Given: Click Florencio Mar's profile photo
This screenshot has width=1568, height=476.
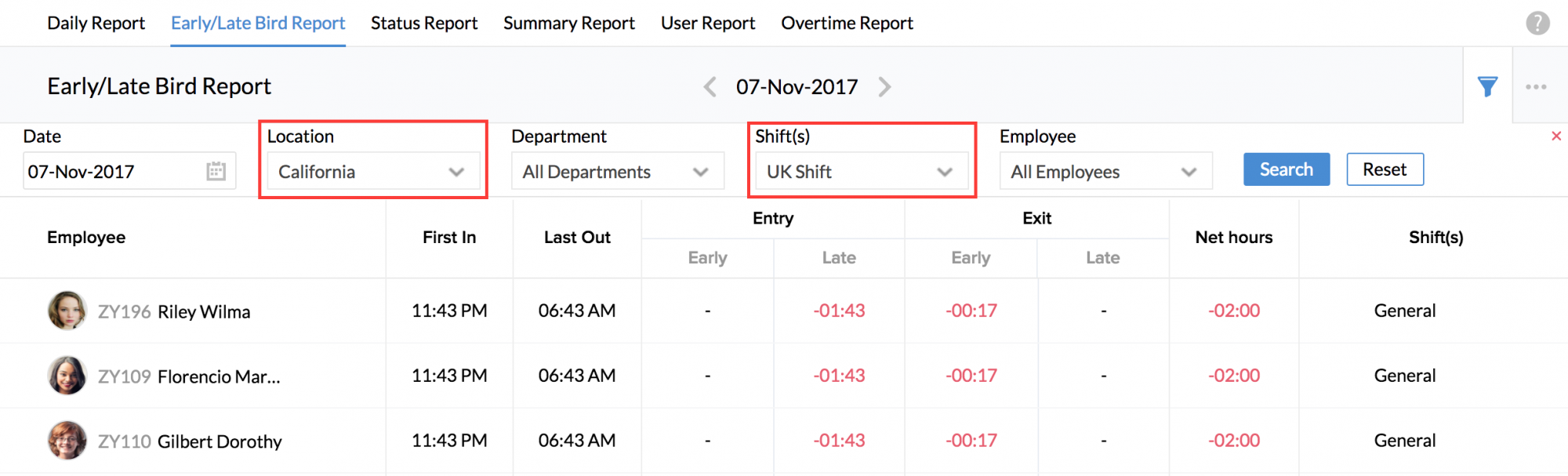Looking at the screenshot, I should coord(67,376).
